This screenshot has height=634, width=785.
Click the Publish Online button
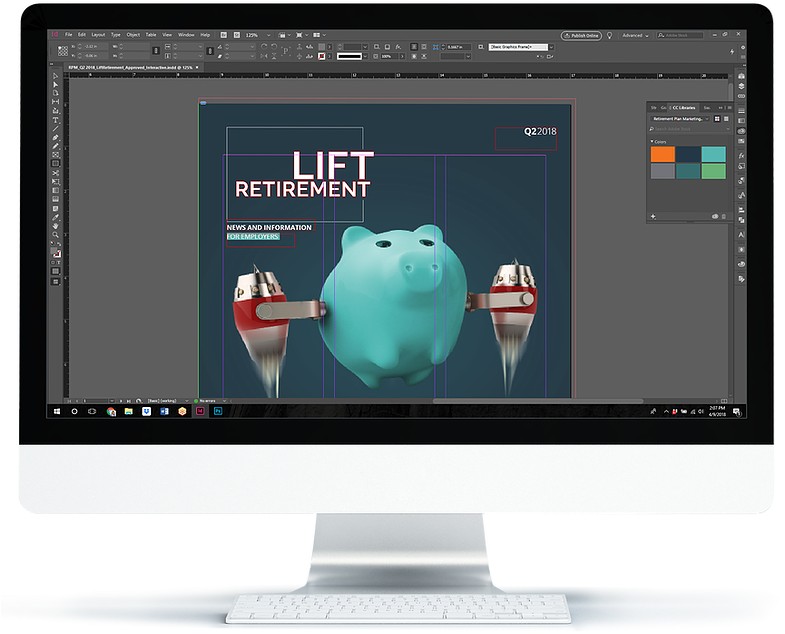click(581, 36)
